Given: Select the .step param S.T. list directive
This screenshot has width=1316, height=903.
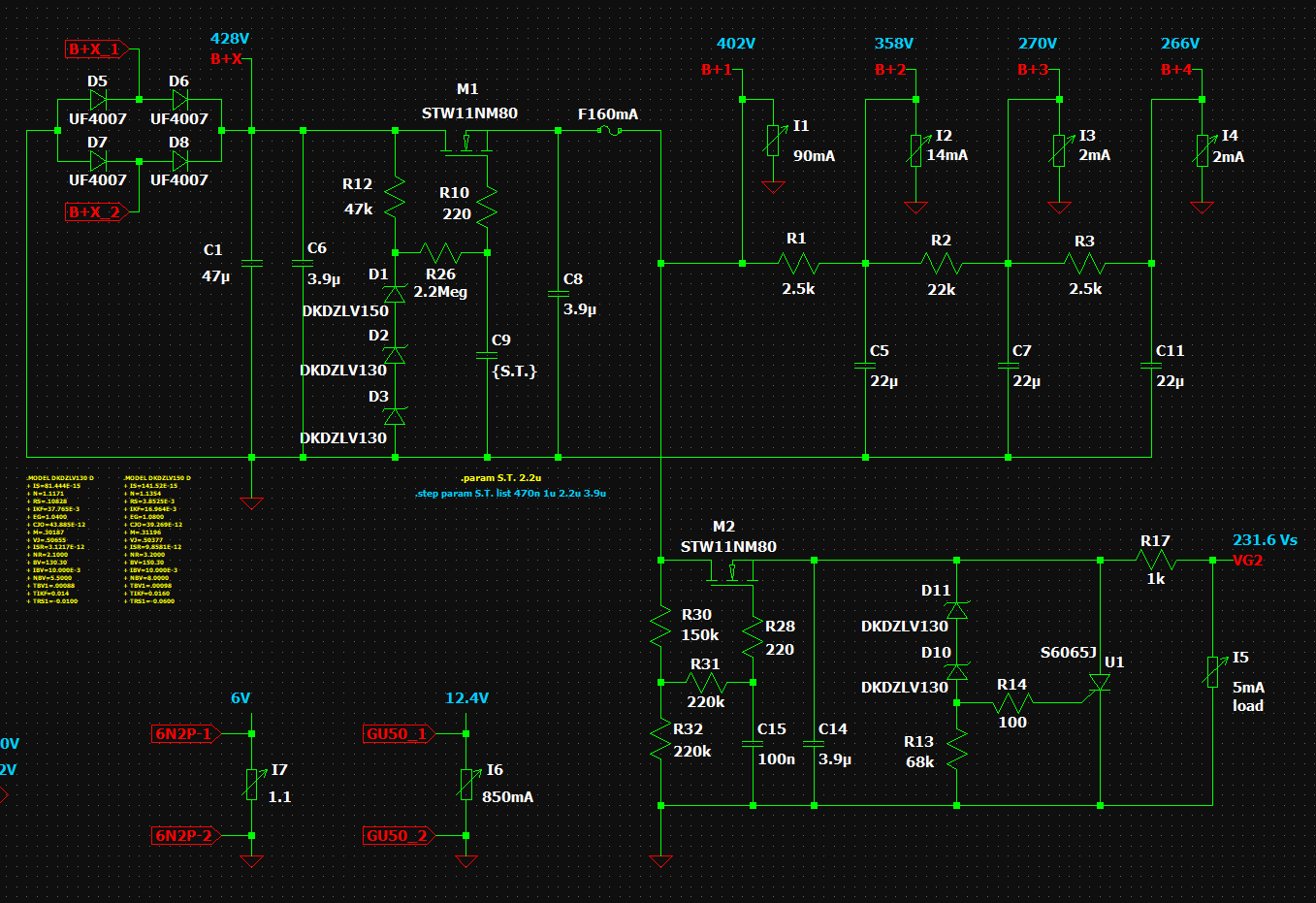Looking at the screenshot, I should coord(510,493).
